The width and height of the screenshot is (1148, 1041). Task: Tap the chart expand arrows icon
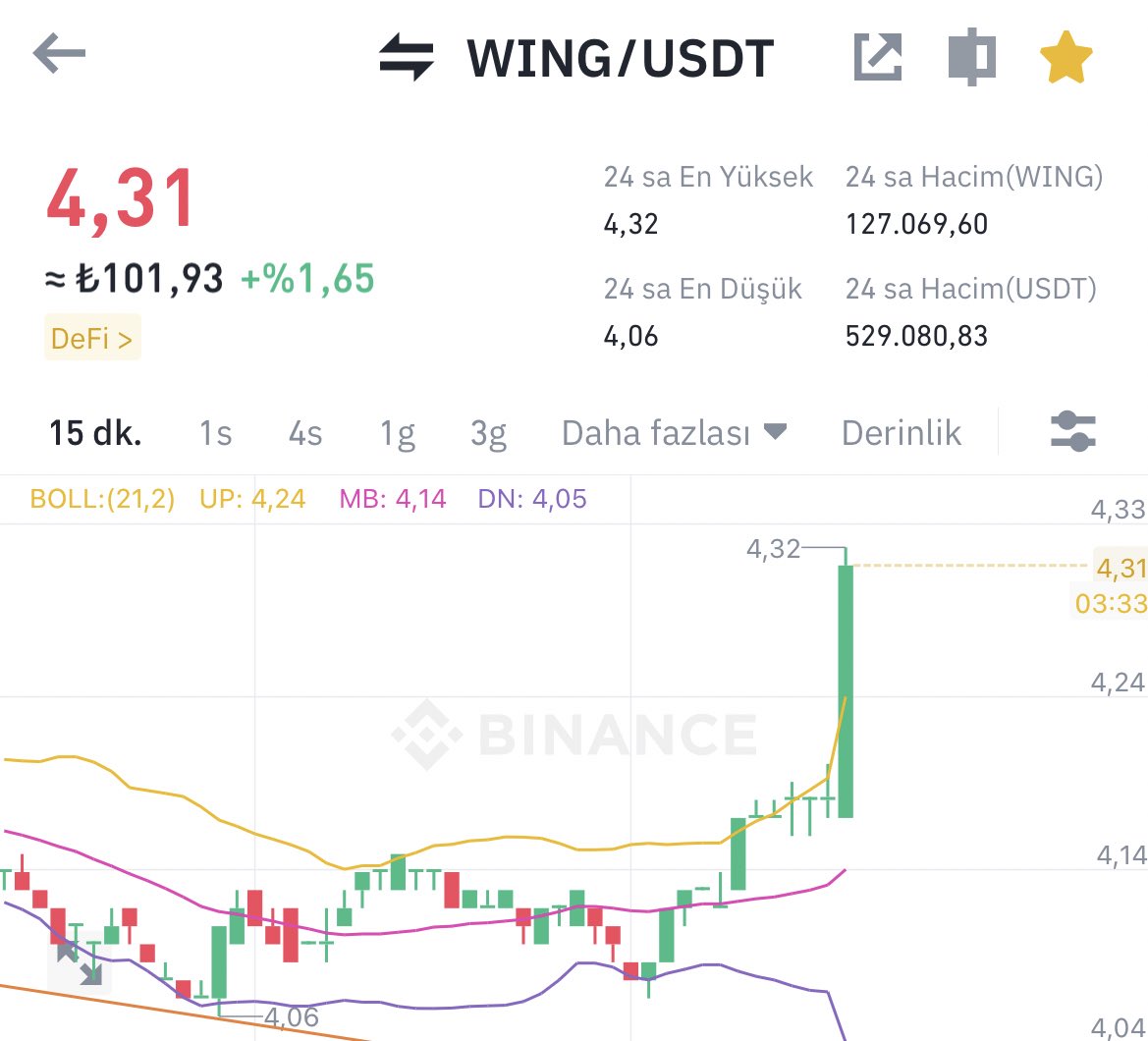click(80, 963)
